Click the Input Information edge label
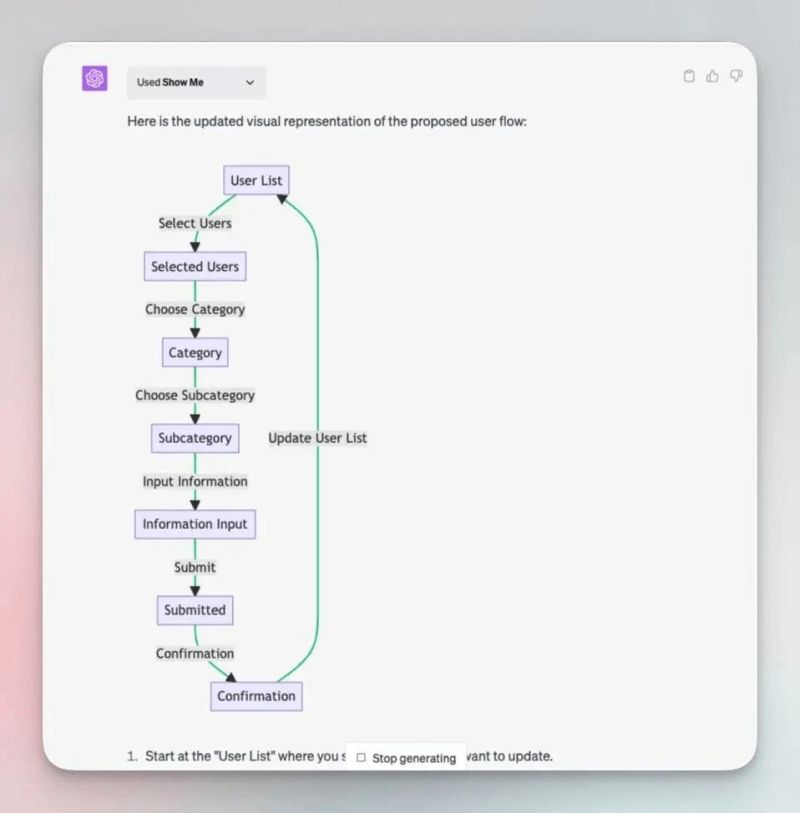Screen dimensions: 800x813 (x=195, y=481)
